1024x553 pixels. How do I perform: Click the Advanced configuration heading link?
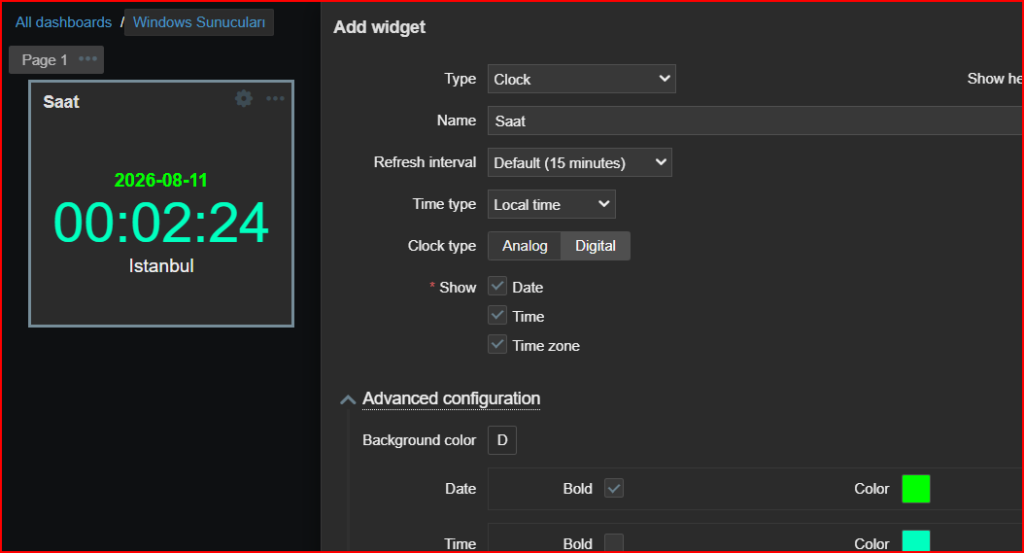(x=451, y=399)
